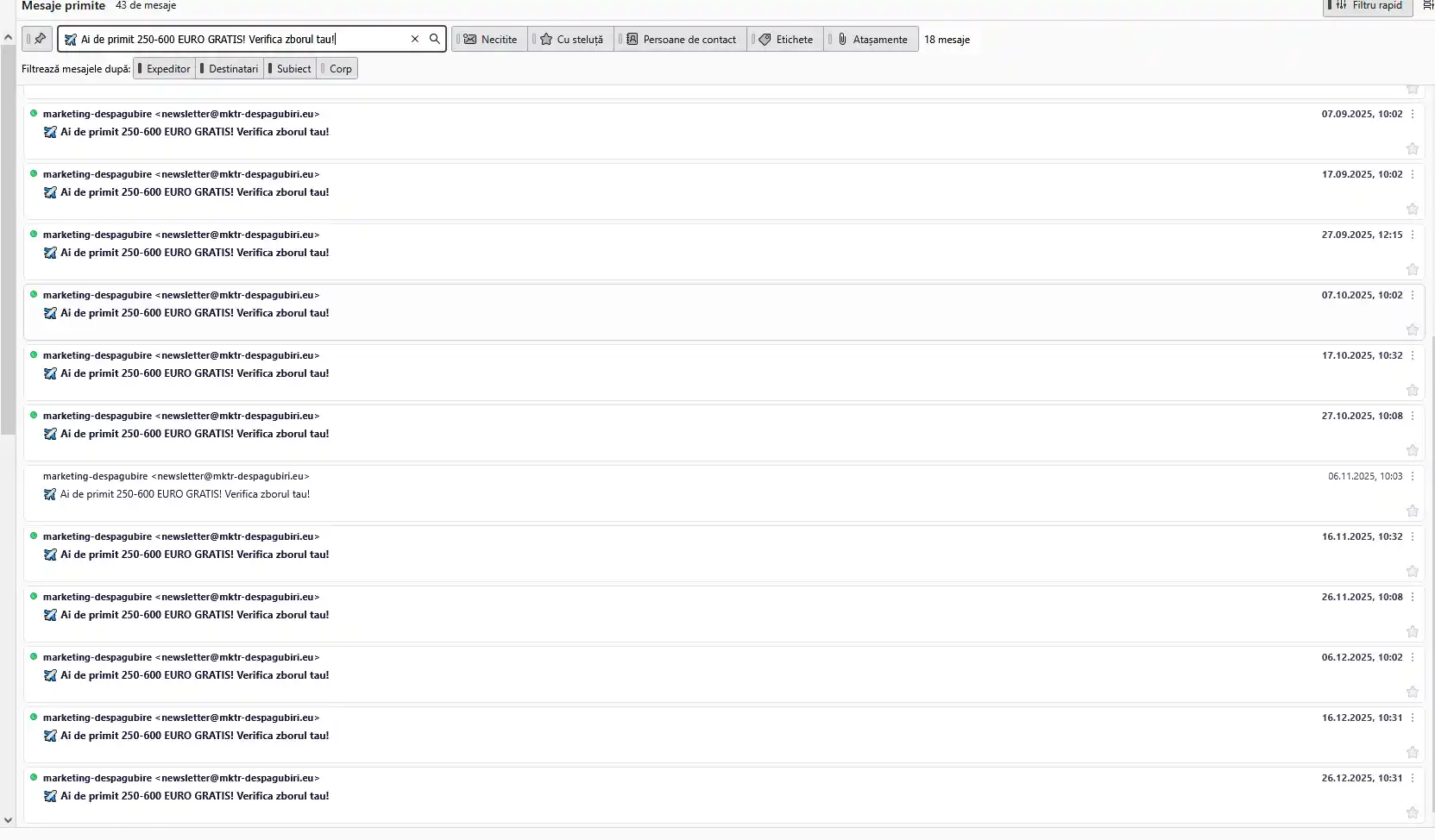Toggle the Persoane de contact filter
The width and height of the screenshot is (1435, 840).
pyautogui.click(x=681, y=40)
